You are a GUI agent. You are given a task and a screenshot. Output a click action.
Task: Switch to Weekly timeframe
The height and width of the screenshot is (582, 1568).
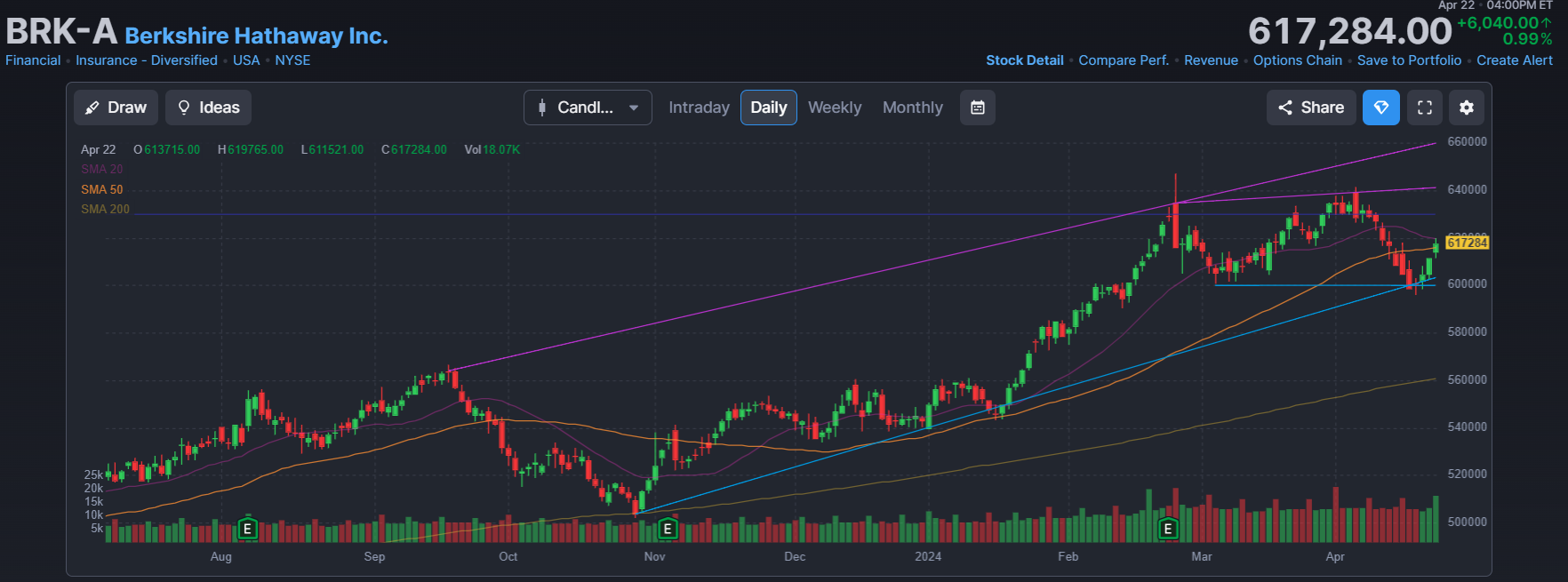(x=835, y=108)
